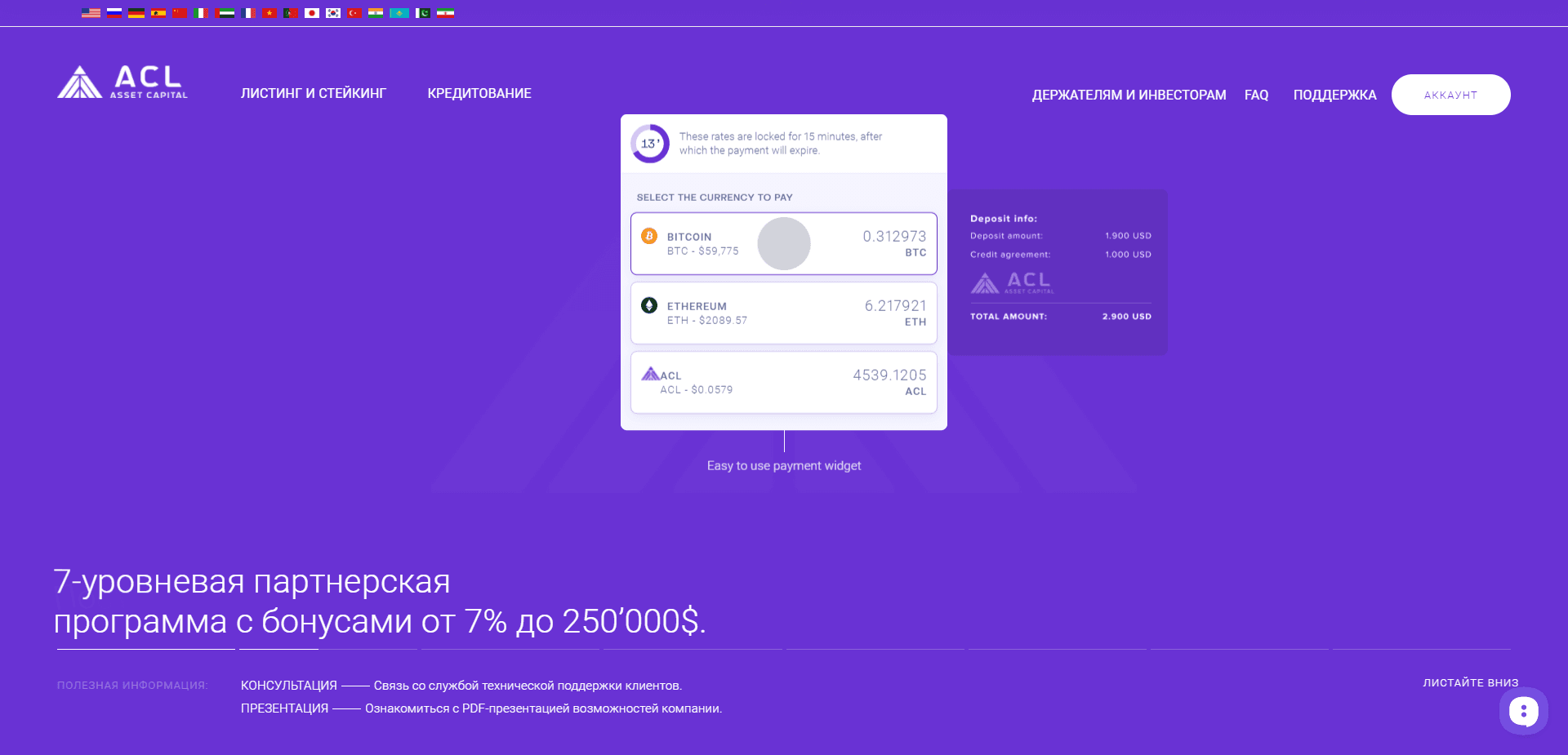Navigate to the Поддержка page
Viewport: 1568px width, 755px height.
click(x=1334, y=95)
